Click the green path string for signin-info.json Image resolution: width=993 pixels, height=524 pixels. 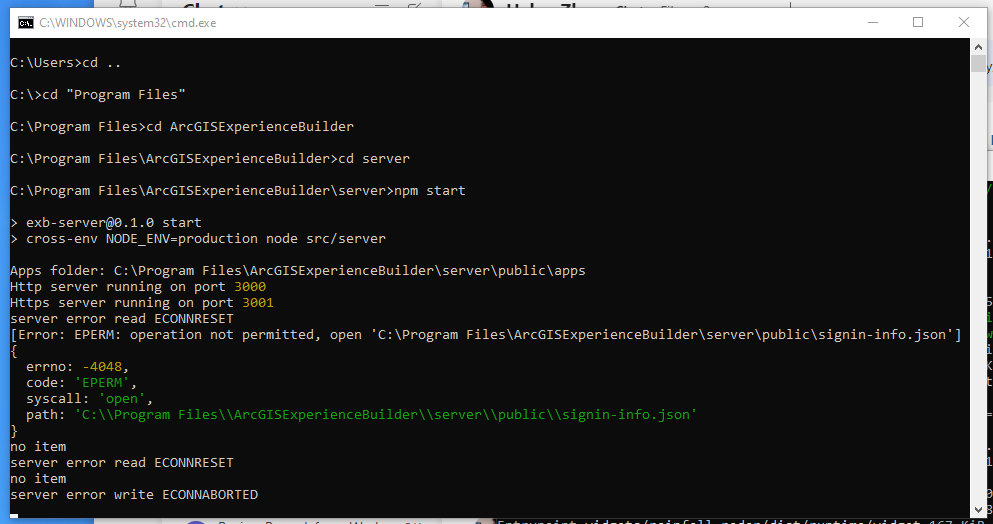coord(386,414)
